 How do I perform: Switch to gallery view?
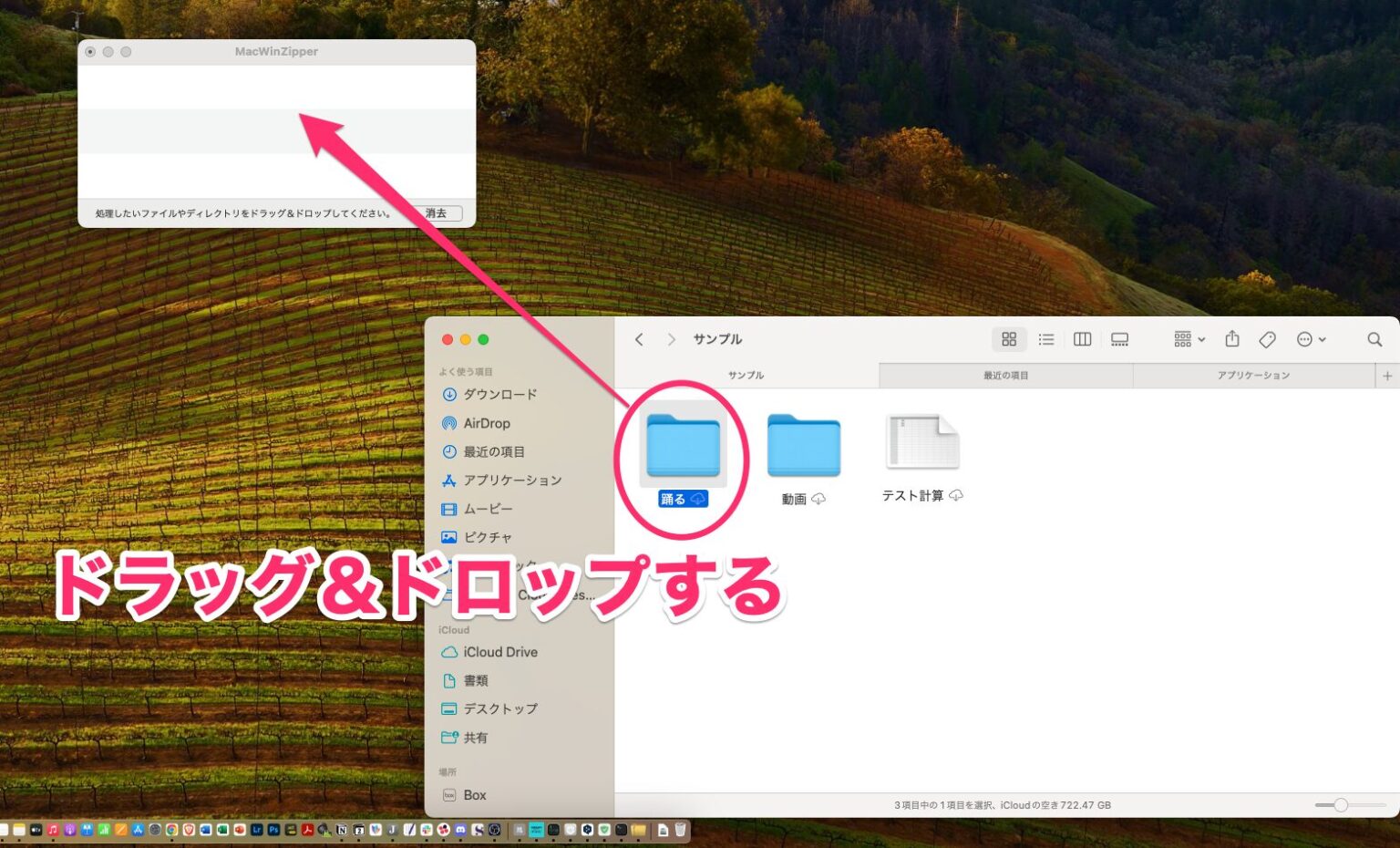(1119, 339)
